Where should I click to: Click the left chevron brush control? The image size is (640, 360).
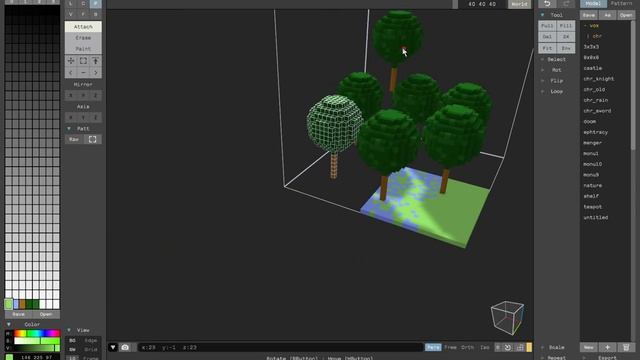click(x=71, y=73)
